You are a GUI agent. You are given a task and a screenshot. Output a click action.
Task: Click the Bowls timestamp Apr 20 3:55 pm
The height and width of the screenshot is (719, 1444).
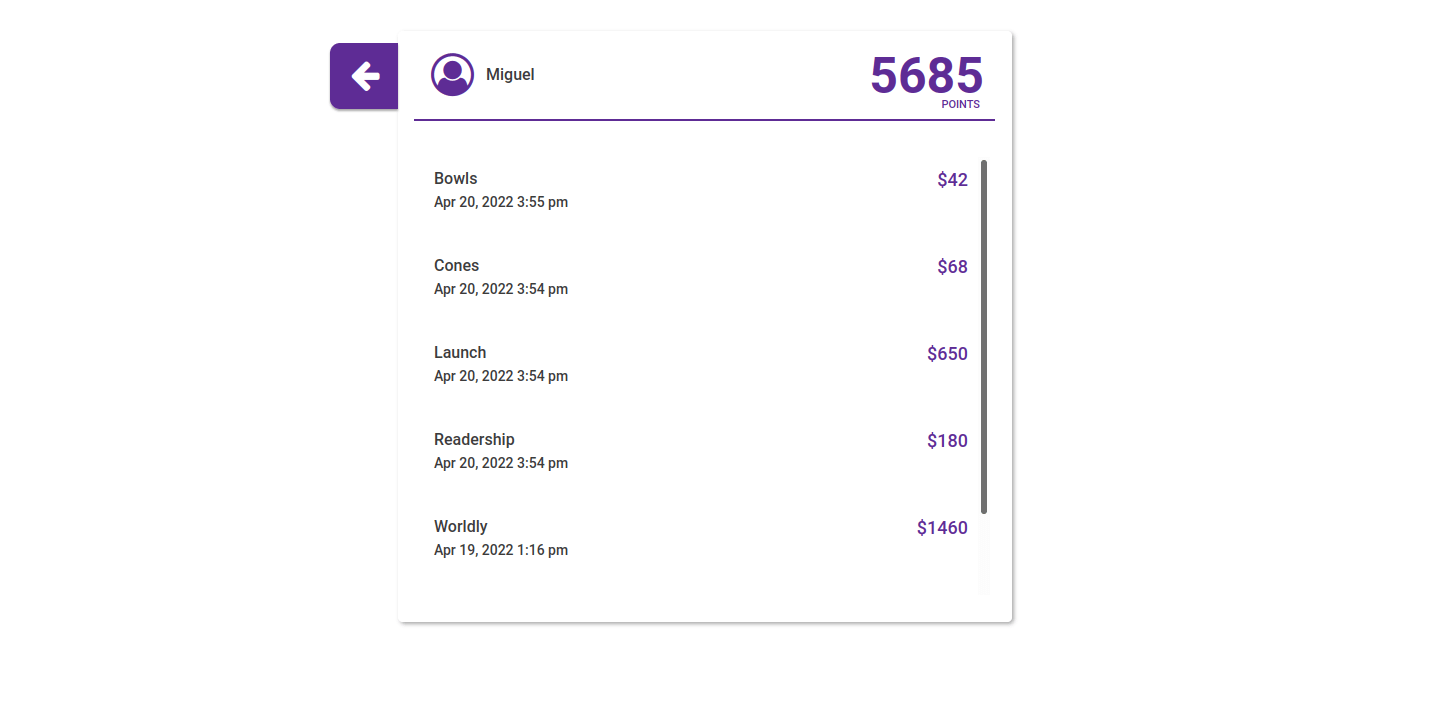tap(501, 202)
